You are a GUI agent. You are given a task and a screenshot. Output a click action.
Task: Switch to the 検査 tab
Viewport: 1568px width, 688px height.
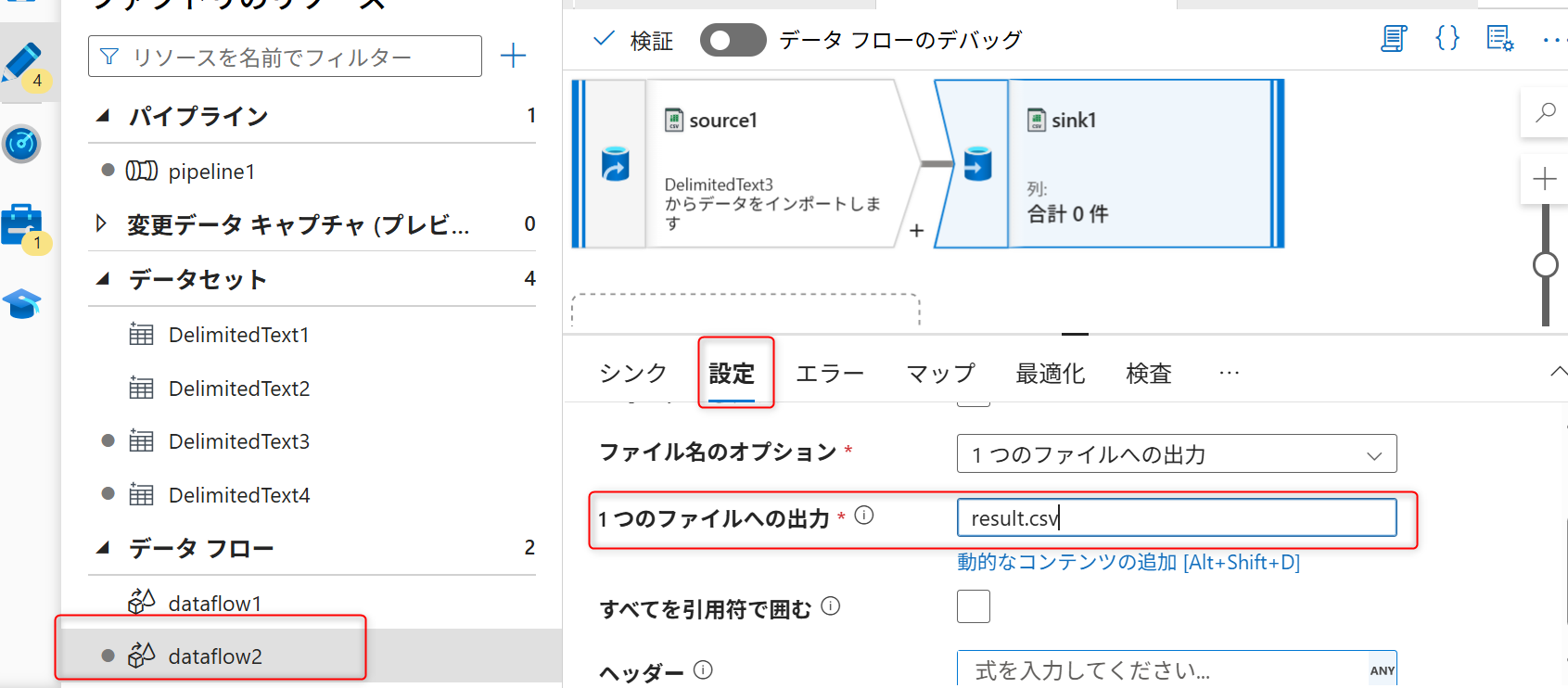pos(1149,373)
